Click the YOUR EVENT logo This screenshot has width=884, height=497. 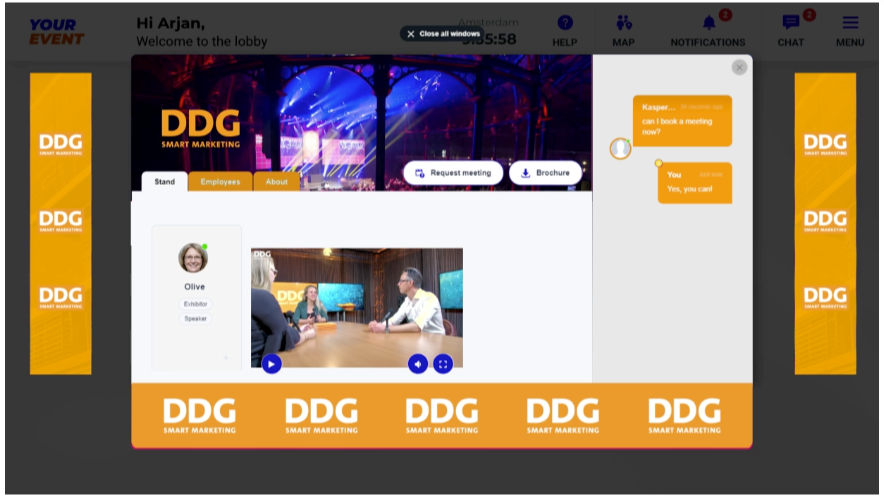pyautogui.click(x=56, y=31)
